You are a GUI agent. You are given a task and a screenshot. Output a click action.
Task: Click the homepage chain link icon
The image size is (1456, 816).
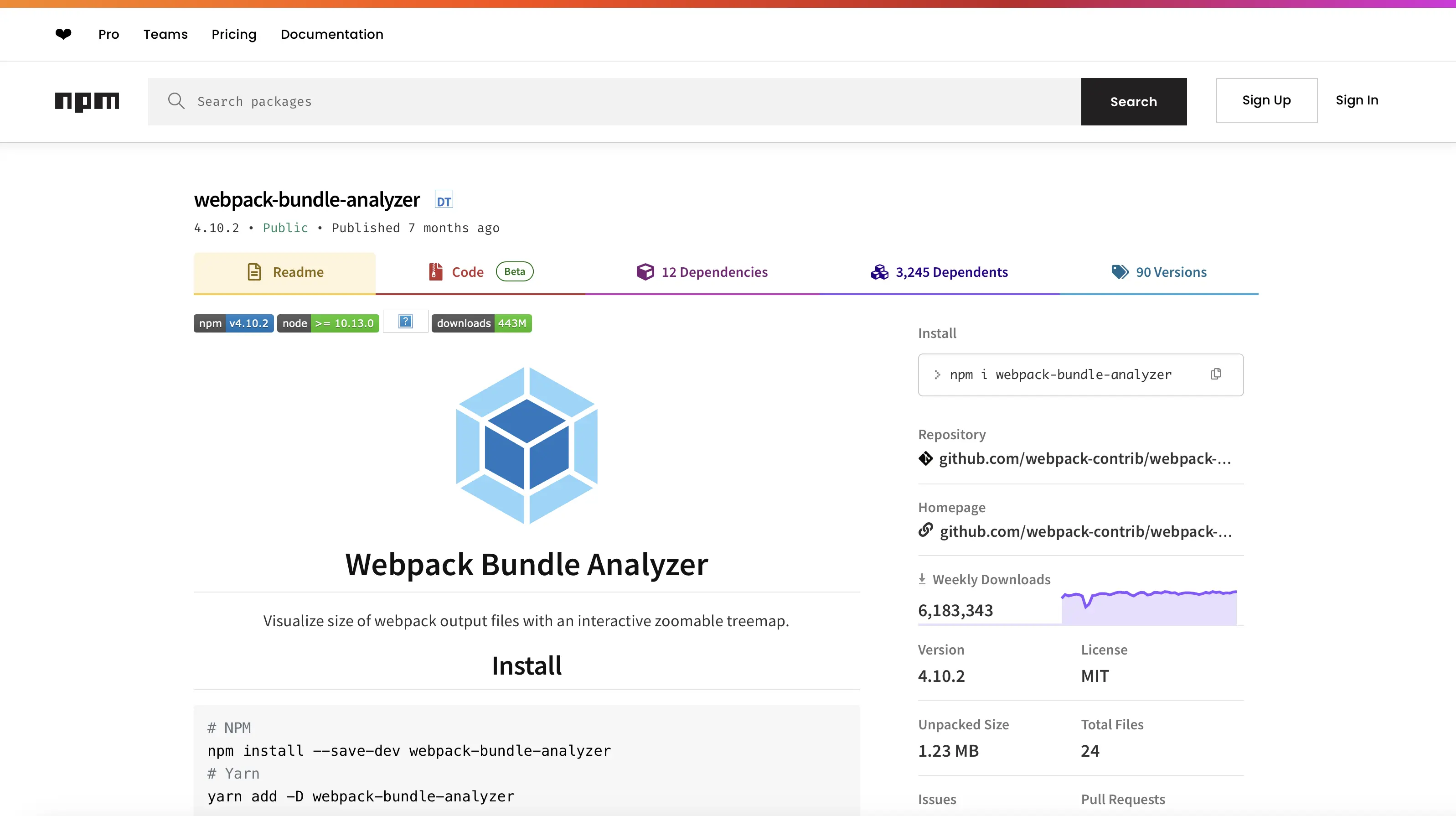925,530
